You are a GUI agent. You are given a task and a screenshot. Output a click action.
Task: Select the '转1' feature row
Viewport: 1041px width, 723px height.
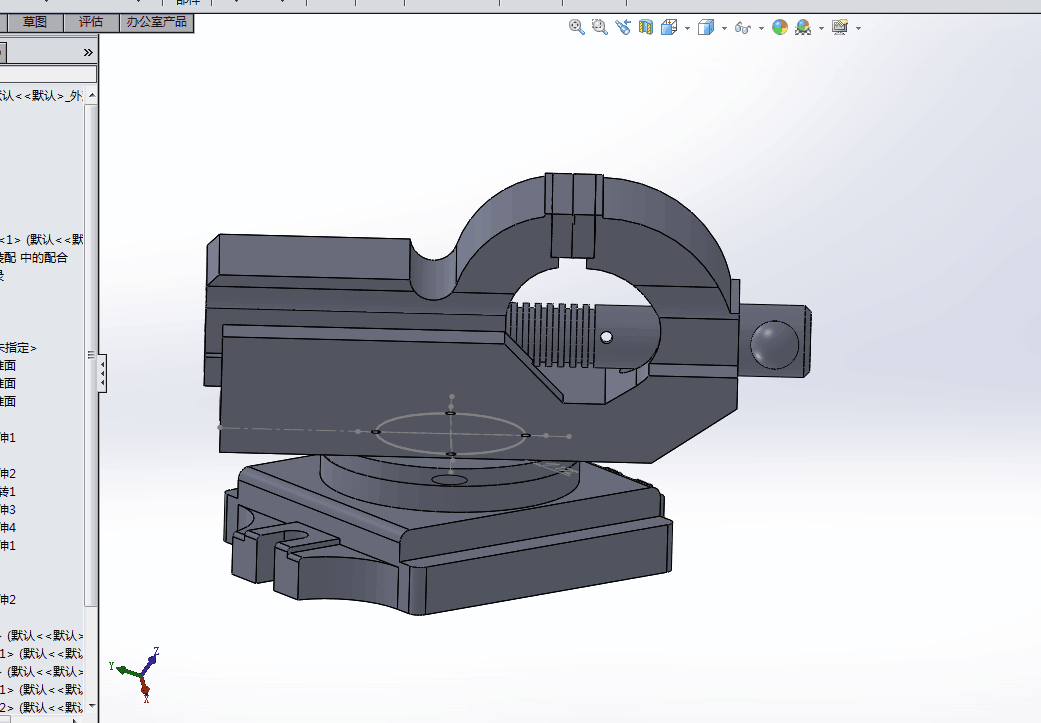[x=8, y=491]
